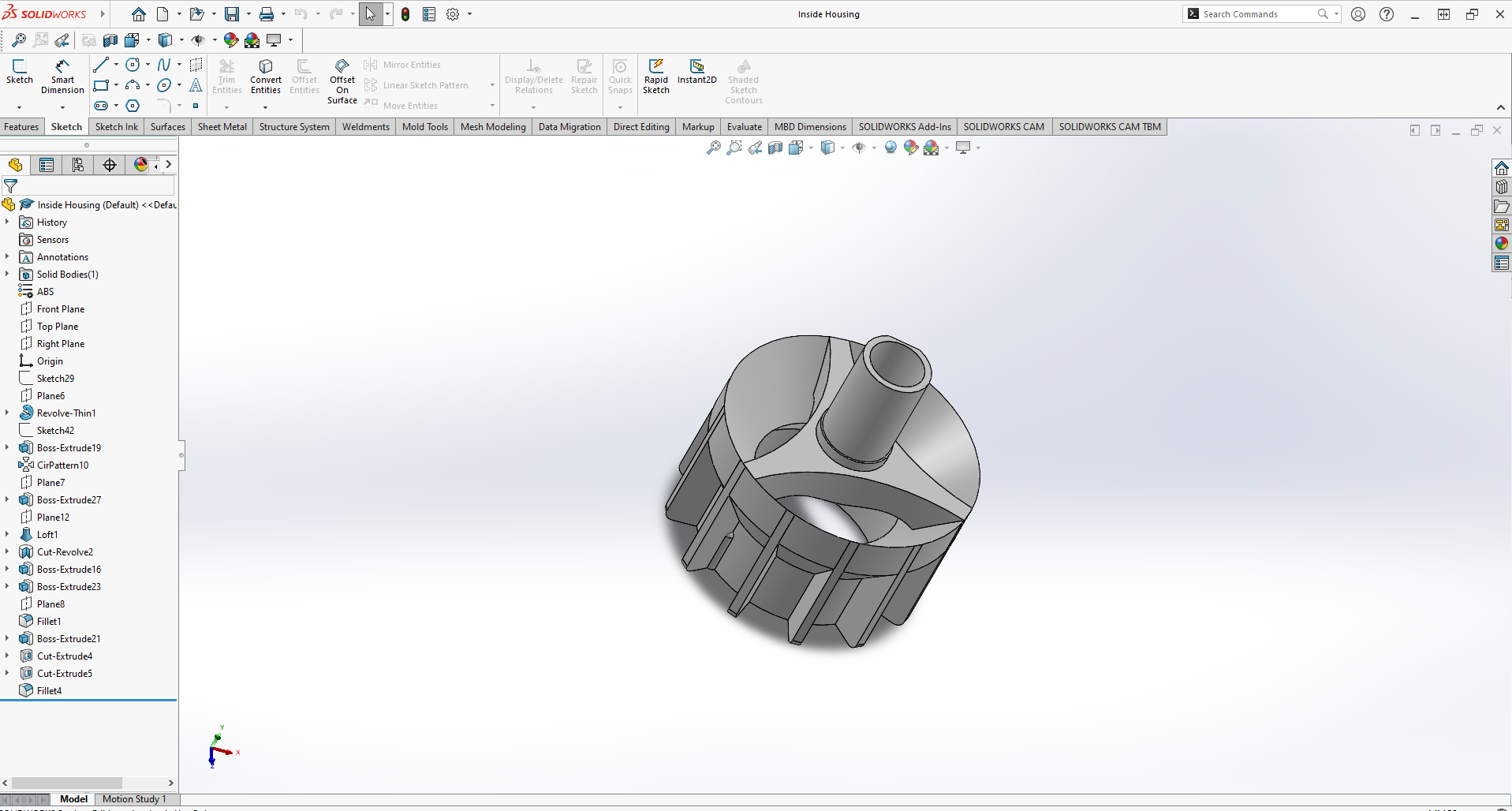Image resolution: width=1512 pixels, height=811 pixels.
Task: Expand the Loft1 feature
Action: [x=7, y=535]
